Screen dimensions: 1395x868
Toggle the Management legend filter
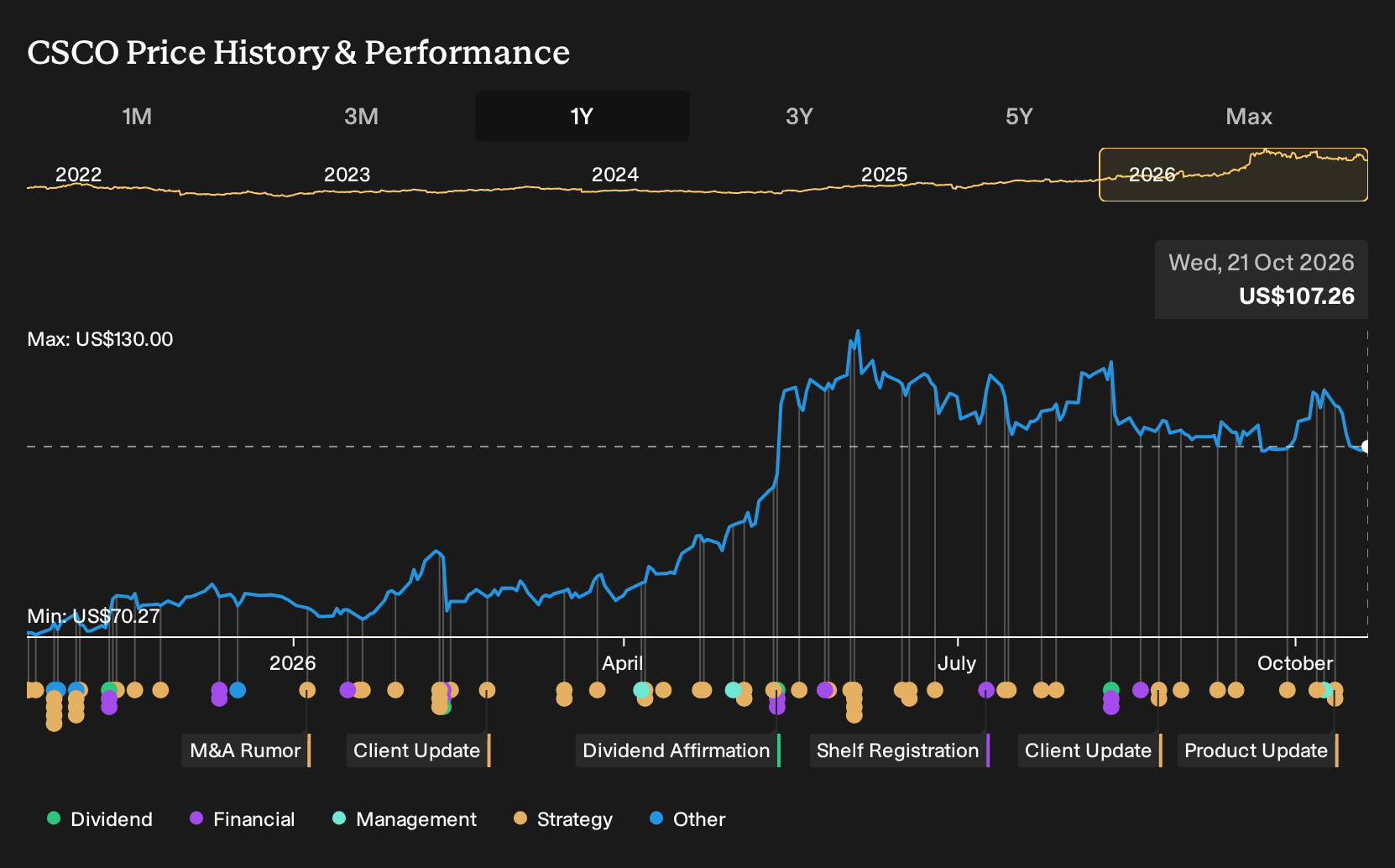click(x=405, y=819)
